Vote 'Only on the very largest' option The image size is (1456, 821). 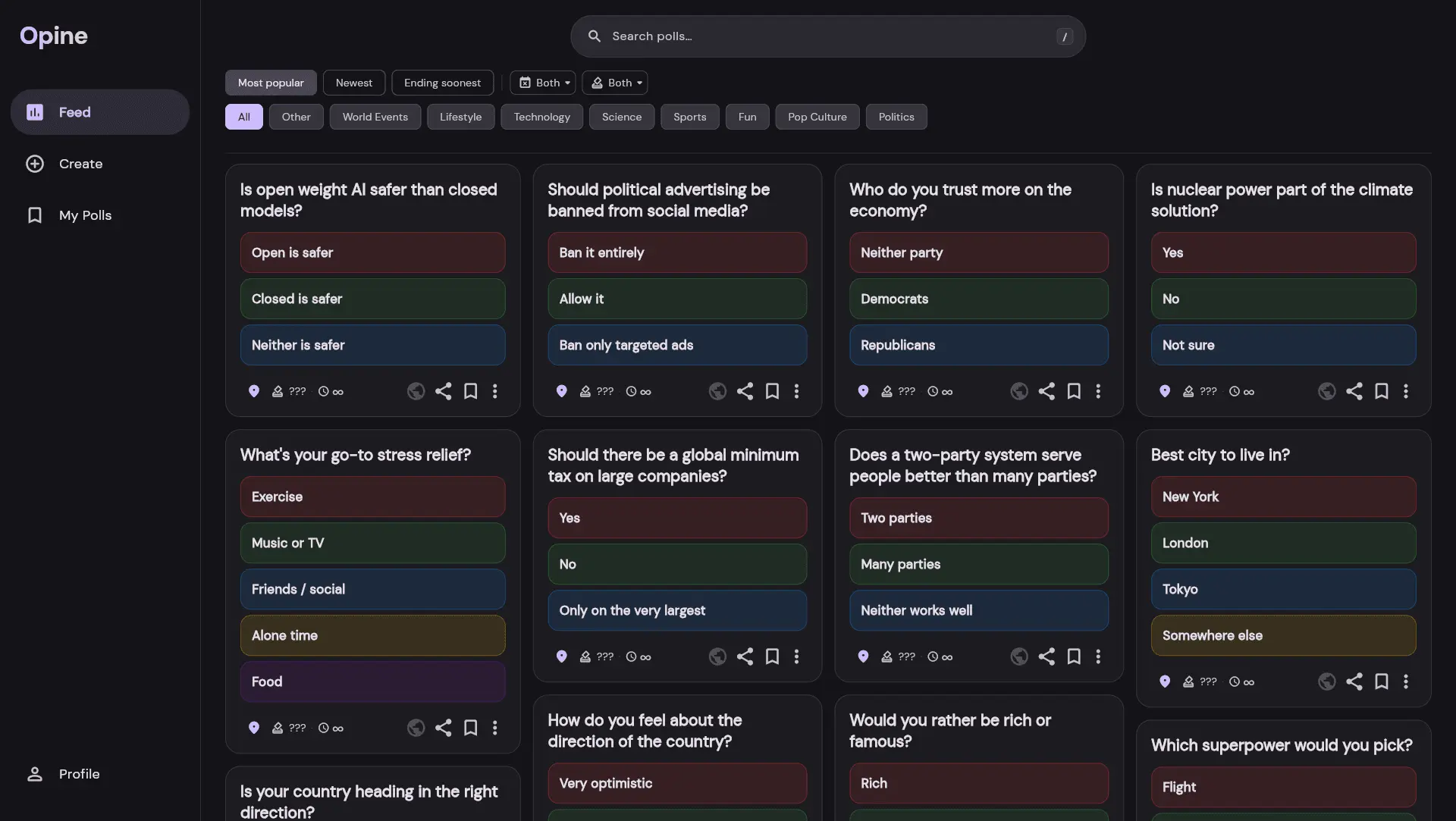[x=677, y=610]
